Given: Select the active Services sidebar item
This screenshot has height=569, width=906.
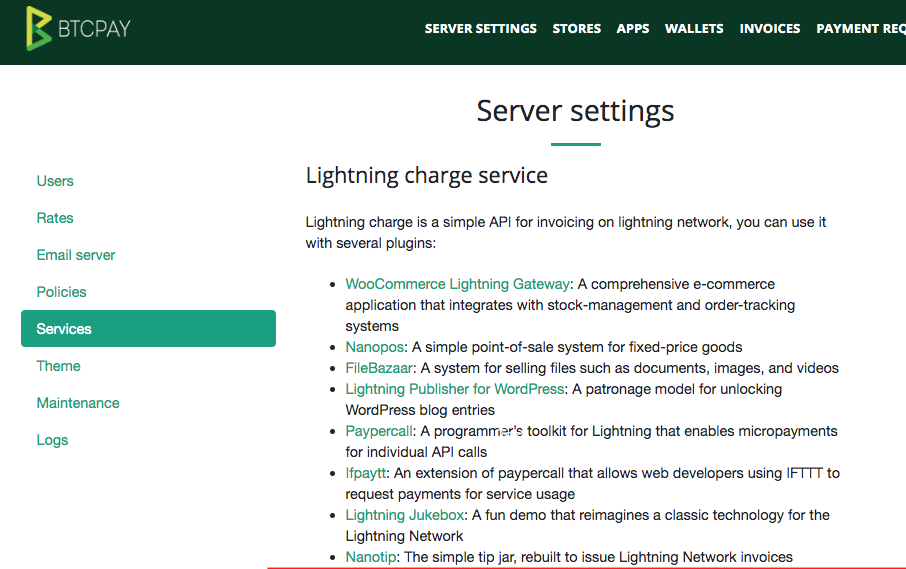Looking at the screenshot, I should pos(148,329).
